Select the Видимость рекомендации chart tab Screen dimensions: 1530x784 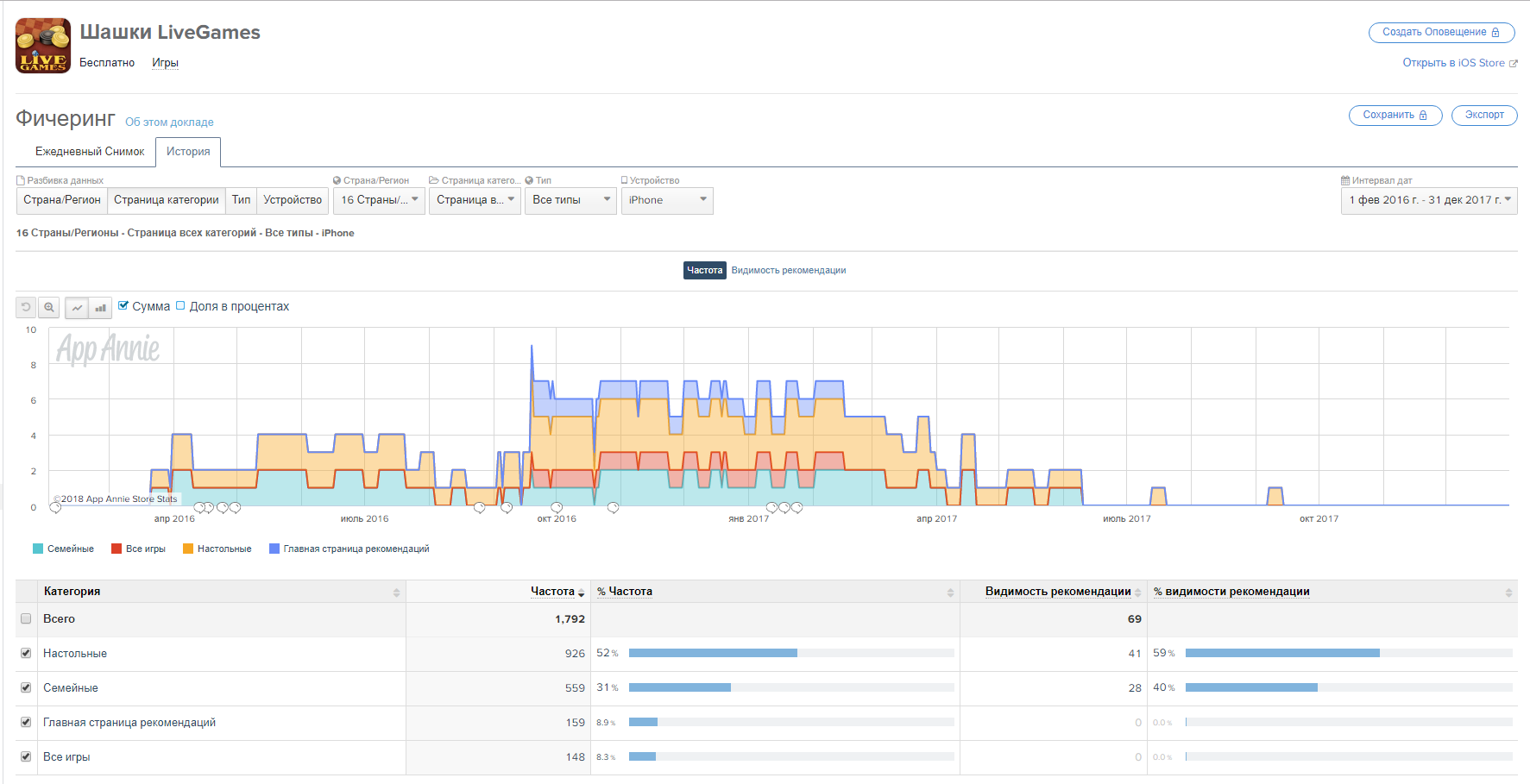[x=788, y=271]
